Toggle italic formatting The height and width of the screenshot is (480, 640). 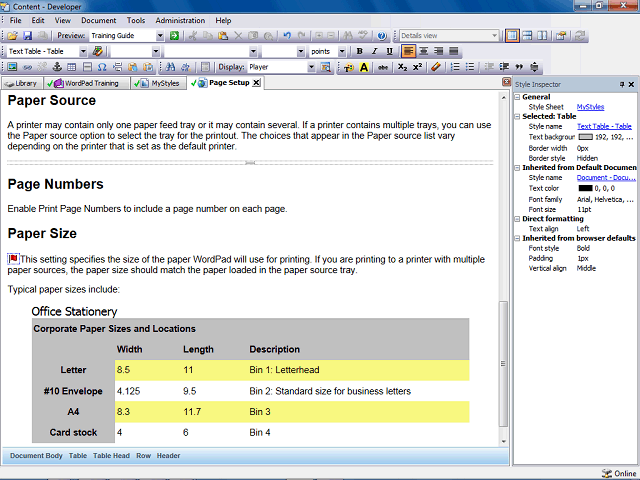click(x=374, y=51)
